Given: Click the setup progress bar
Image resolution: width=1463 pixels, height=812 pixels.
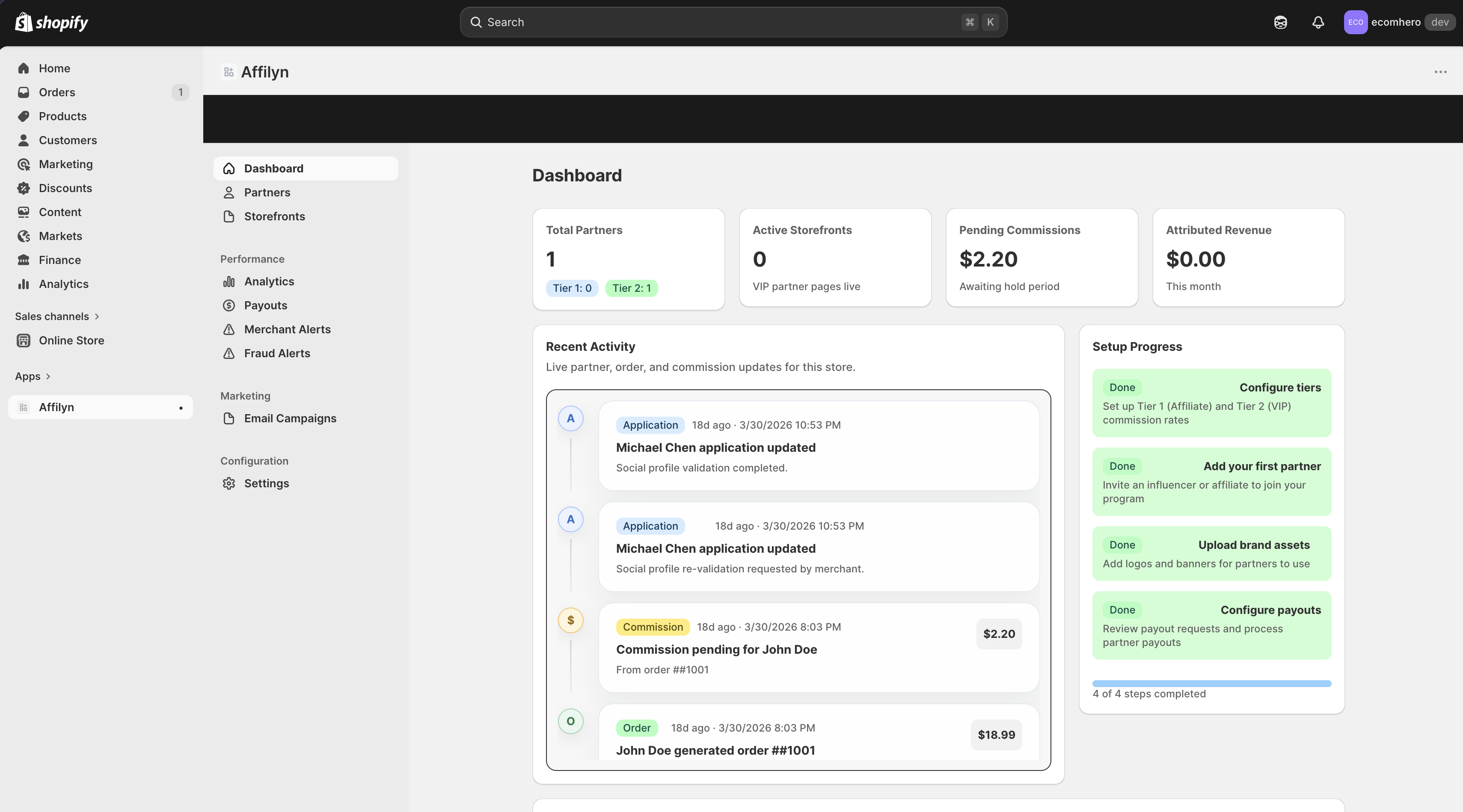Looking at the screenshot, I should click(1211, 684).
